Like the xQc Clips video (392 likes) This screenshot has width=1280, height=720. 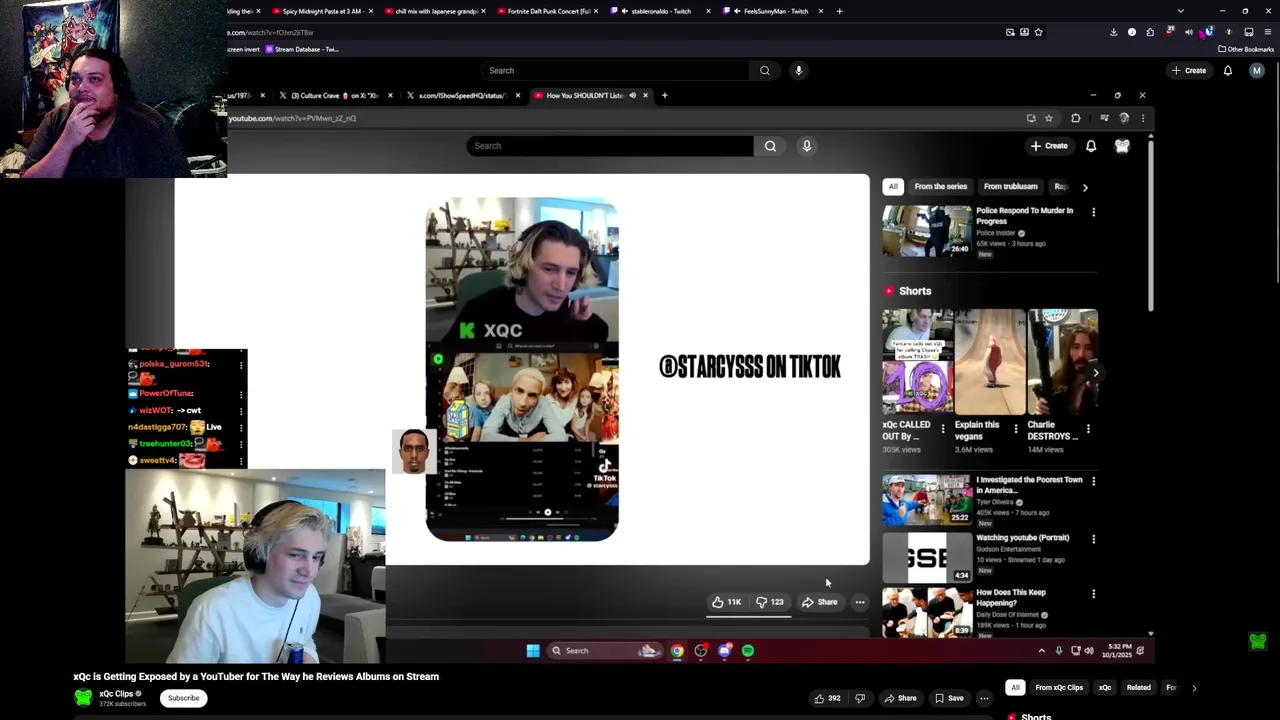click(x=827, y=698)
